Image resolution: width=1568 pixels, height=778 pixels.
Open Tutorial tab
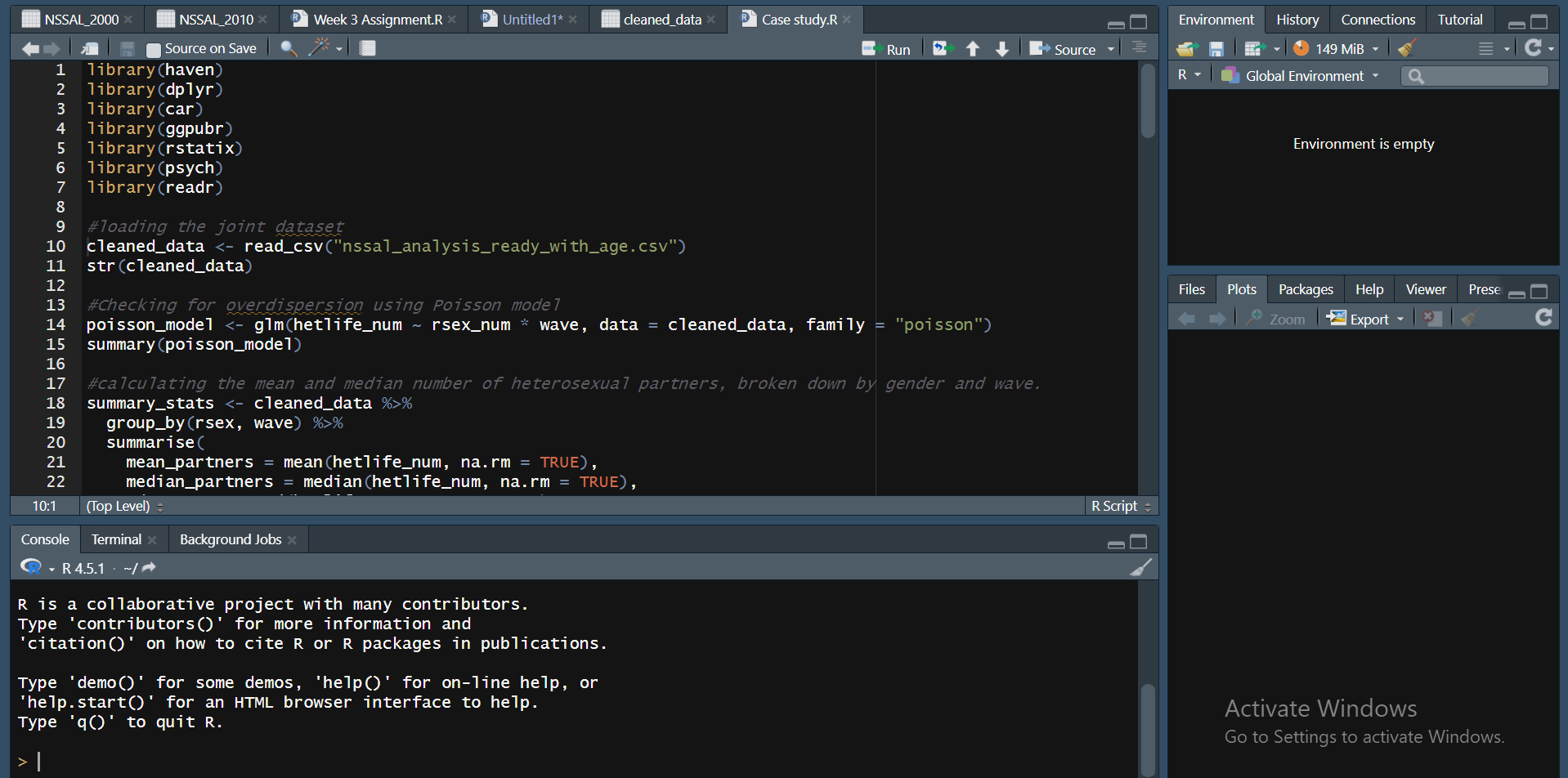[x=1460, y=20]
